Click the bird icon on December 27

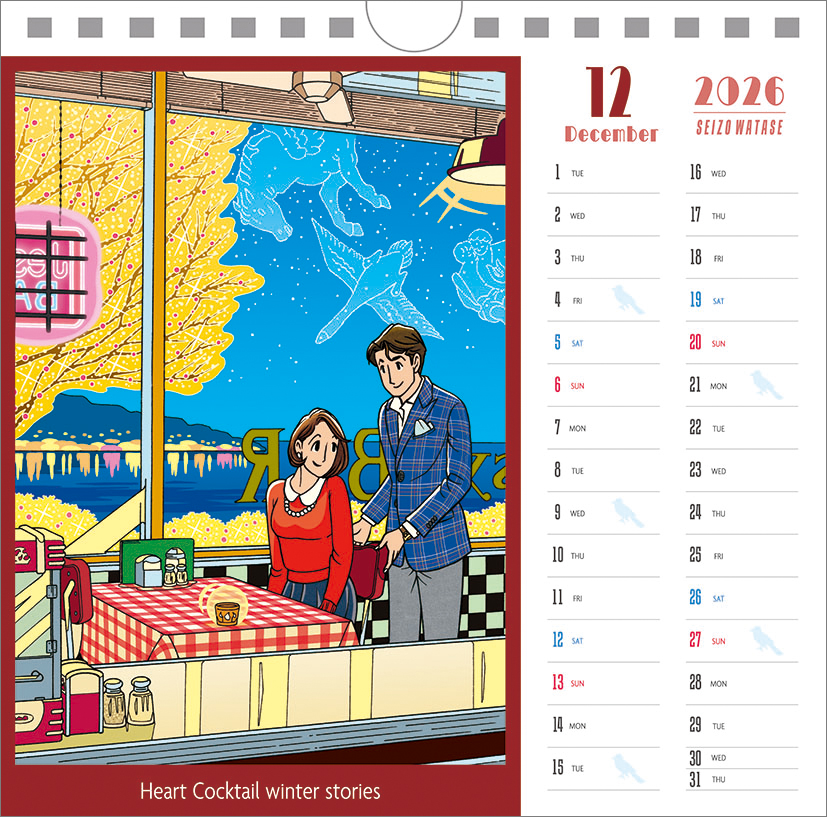pyautogui.click(x=766, y=640)
